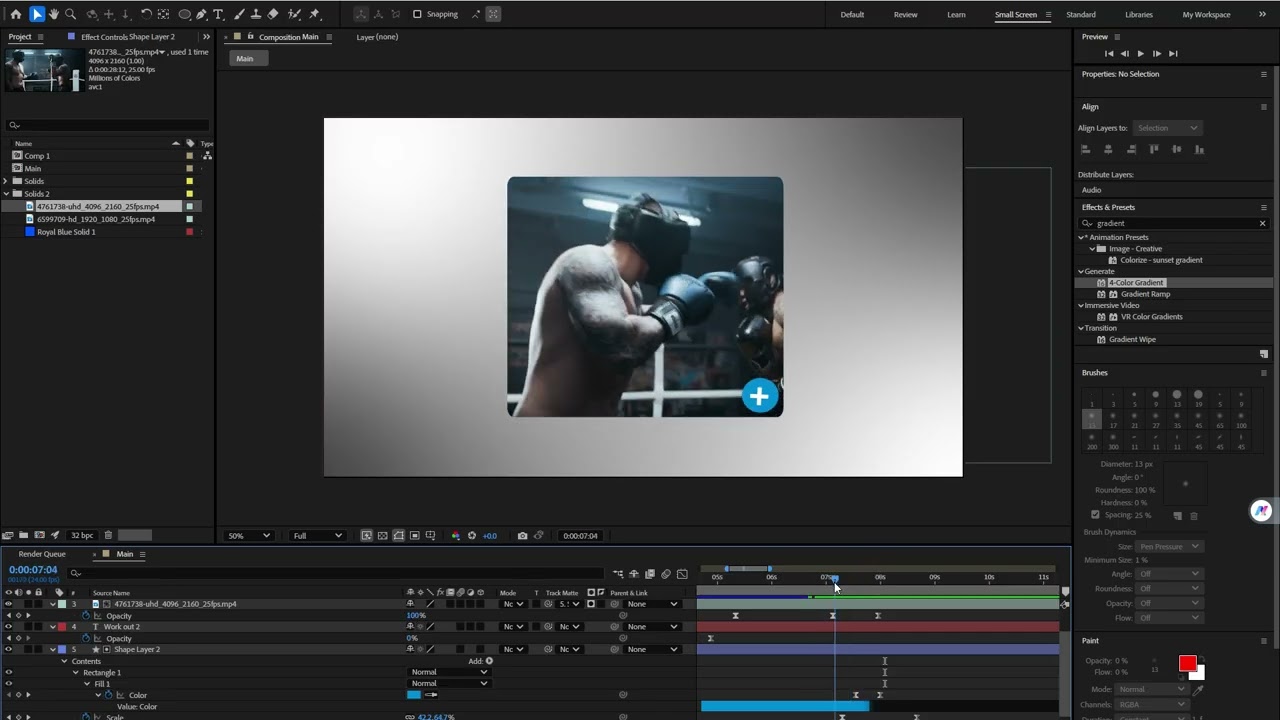Screen dimensions: 1280x720
Task: Switch to the Learn workspace
Action: click(956, 15)
